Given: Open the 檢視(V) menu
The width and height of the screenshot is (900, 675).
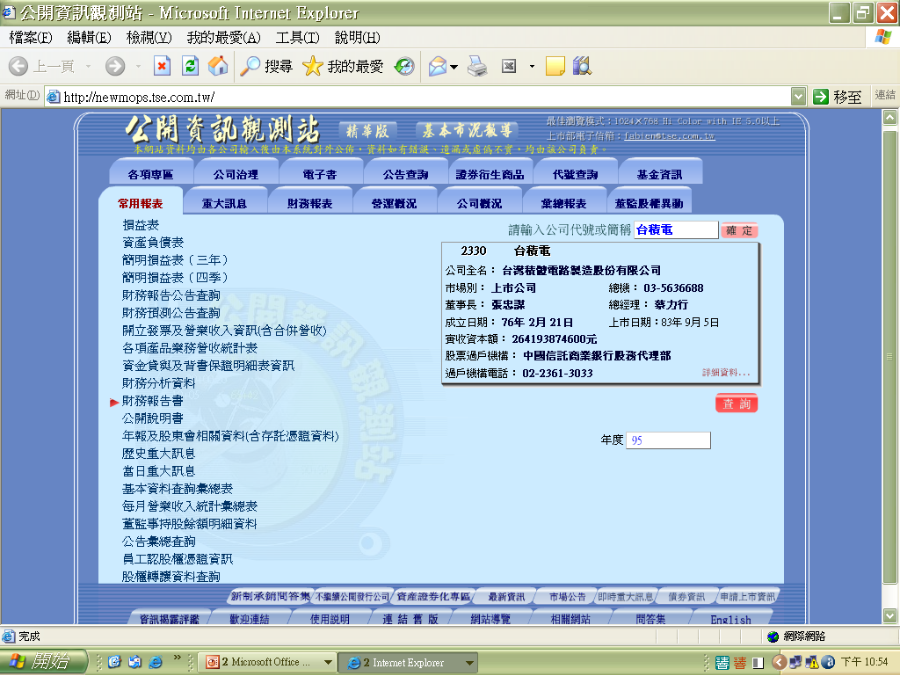Looking at the screenshot, I should click(x=149, y=38).
